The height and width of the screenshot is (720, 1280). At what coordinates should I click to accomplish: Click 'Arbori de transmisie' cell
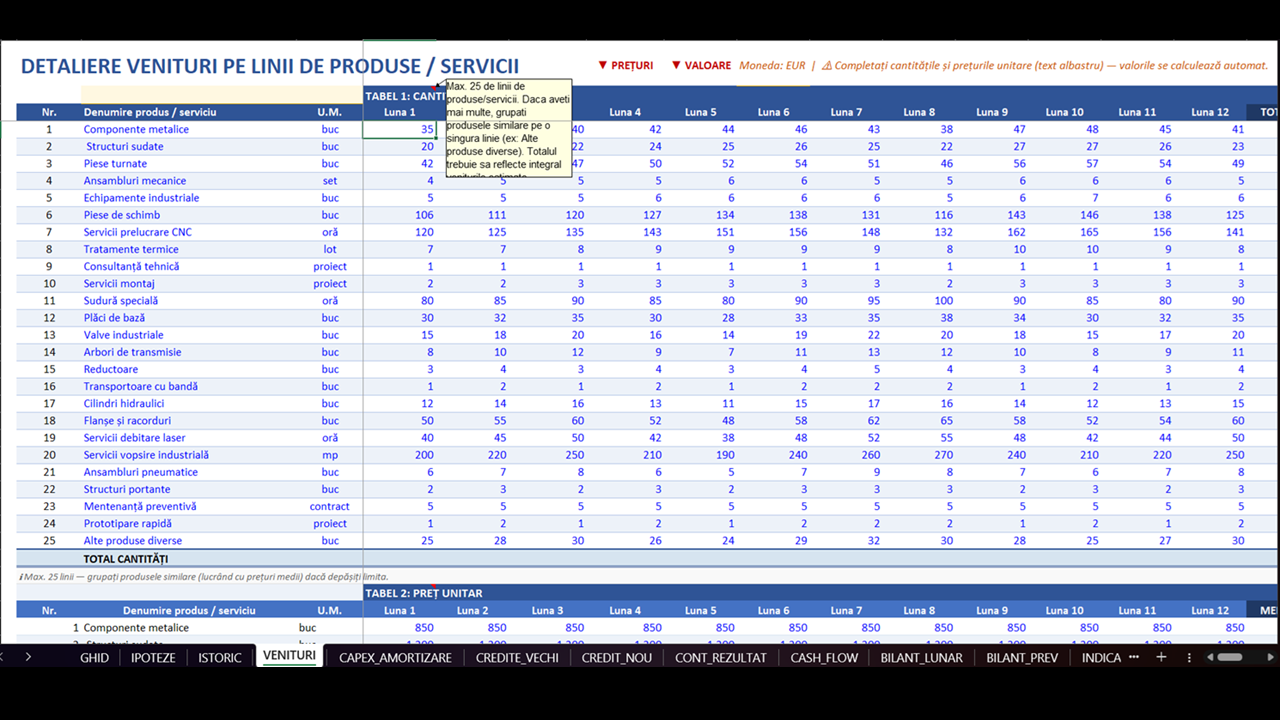pyautogui.click(x=132, y=352)
